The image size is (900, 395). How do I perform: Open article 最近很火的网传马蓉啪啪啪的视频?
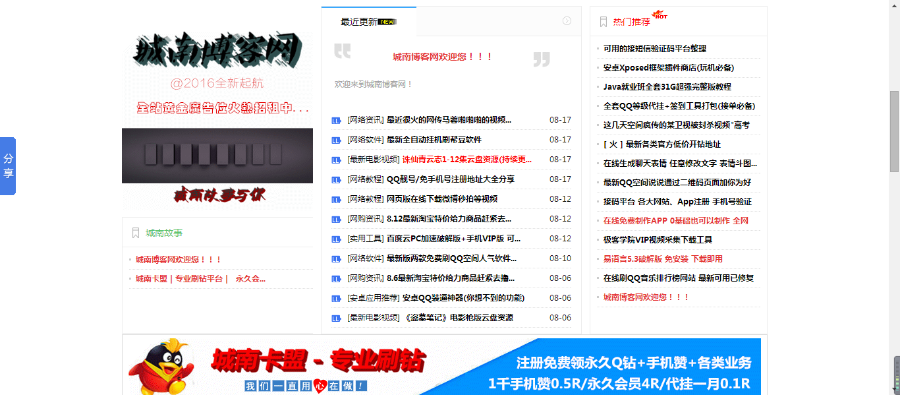click(449, 120)
